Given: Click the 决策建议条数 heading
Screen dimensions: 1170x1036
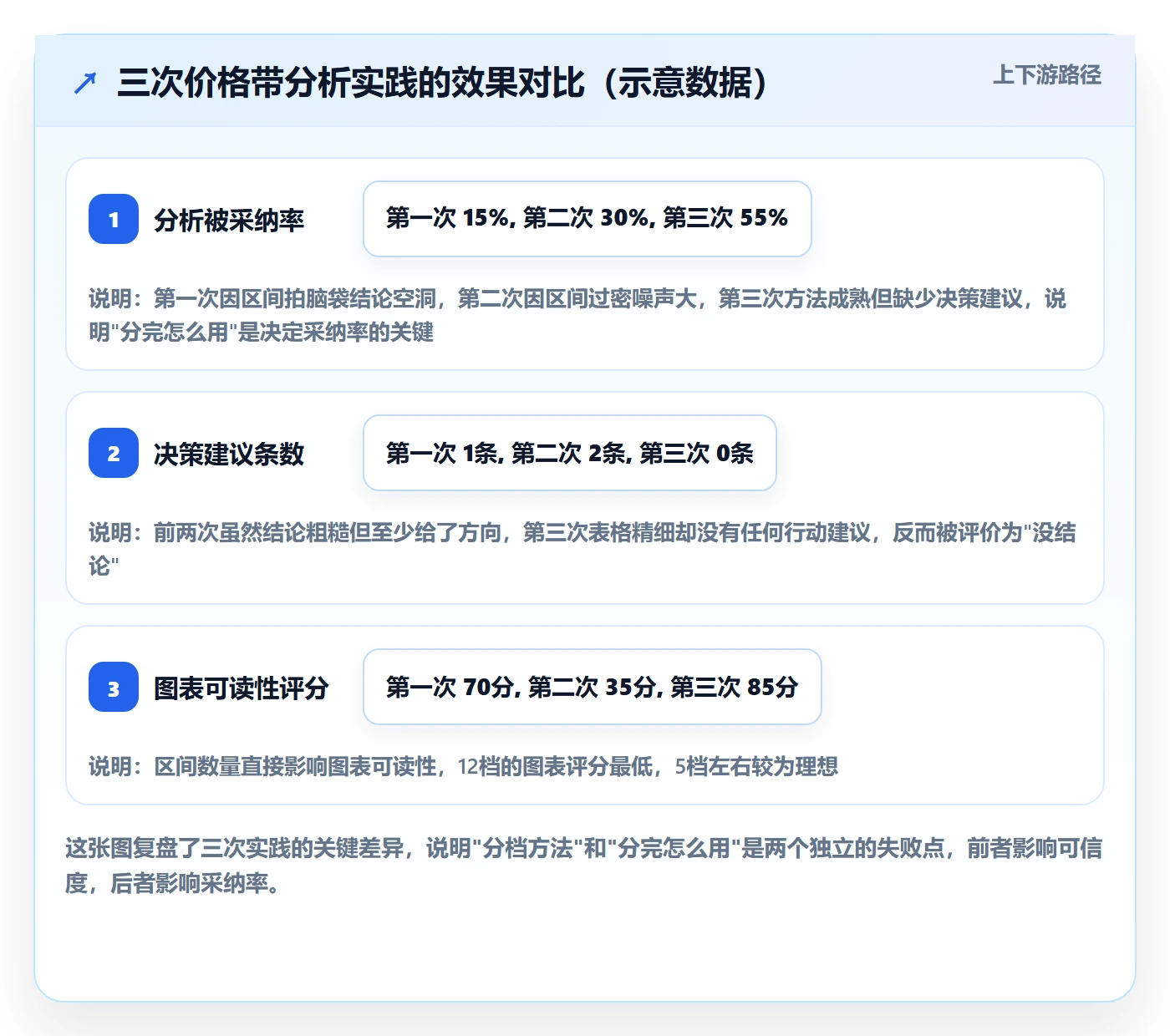Looking at the screenshot, I should 229,454.
